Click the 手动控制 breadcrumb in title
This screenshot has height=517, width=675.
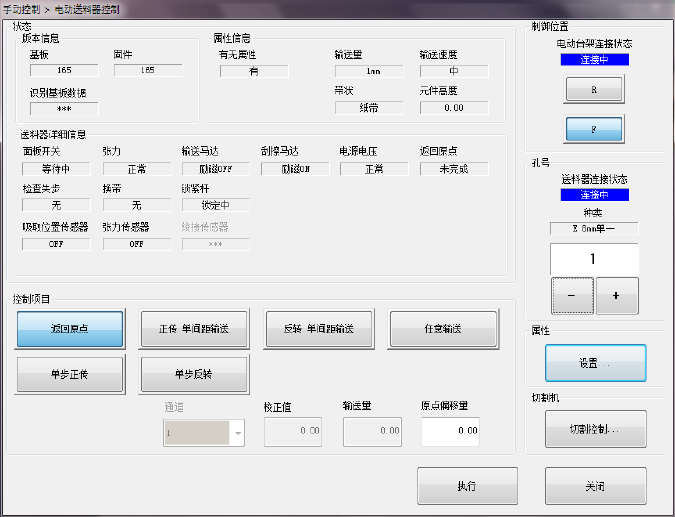click(22, 9)
